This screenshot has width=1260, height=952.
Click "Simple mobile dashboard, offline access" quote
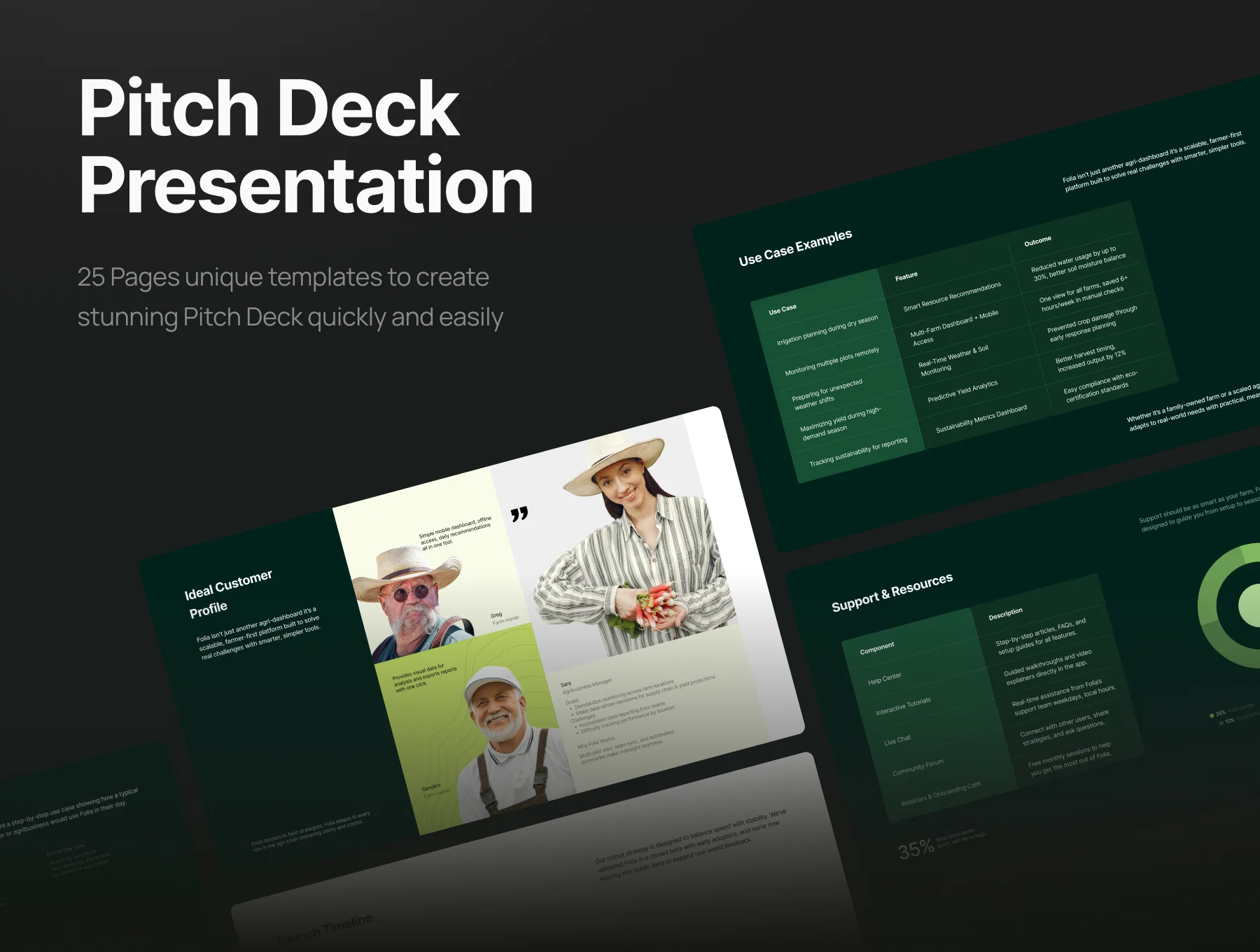click(456, 533)
